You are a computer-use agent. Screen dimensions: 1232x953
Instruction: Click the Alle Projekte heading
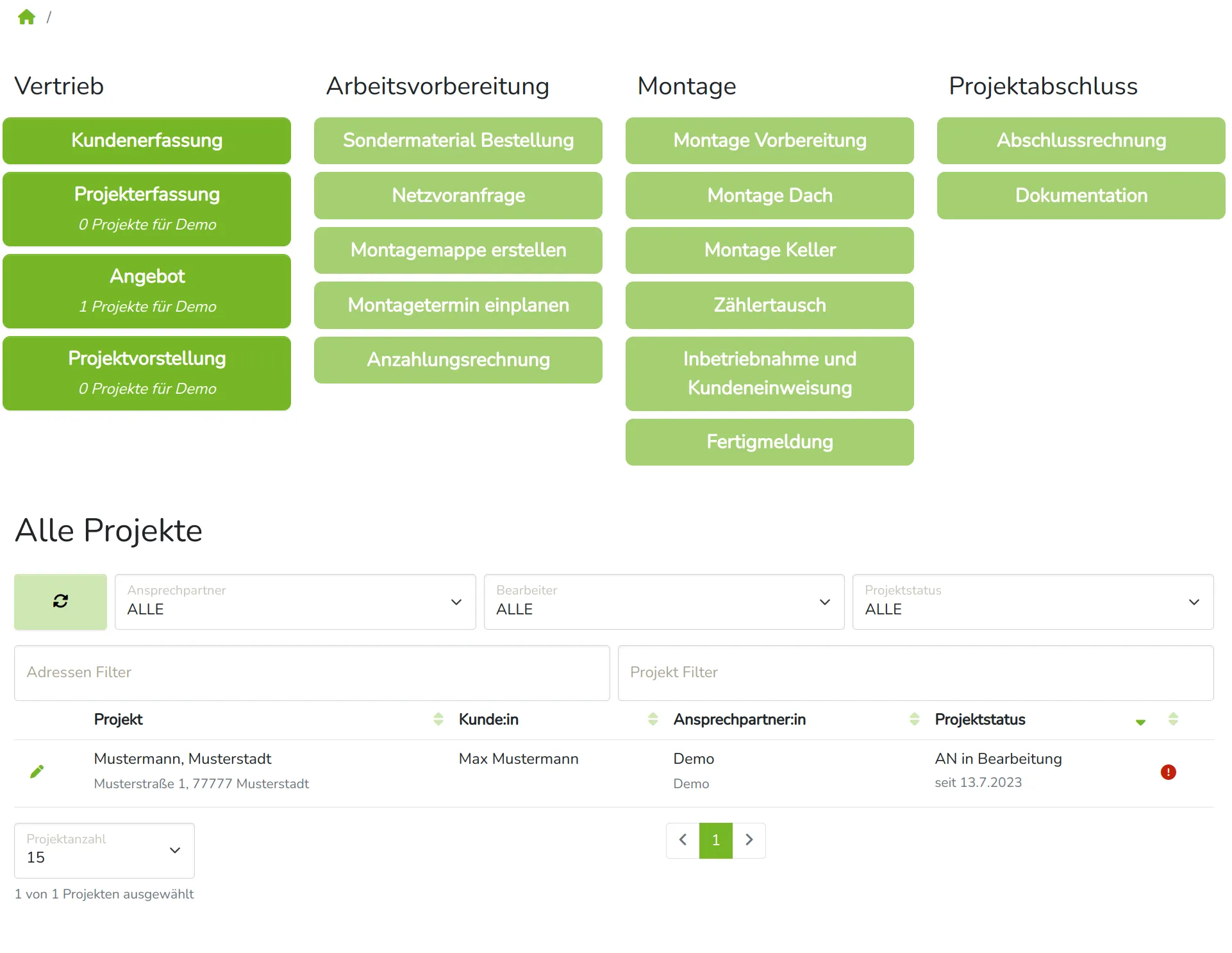pyautogui.click(x=108, y=531)
